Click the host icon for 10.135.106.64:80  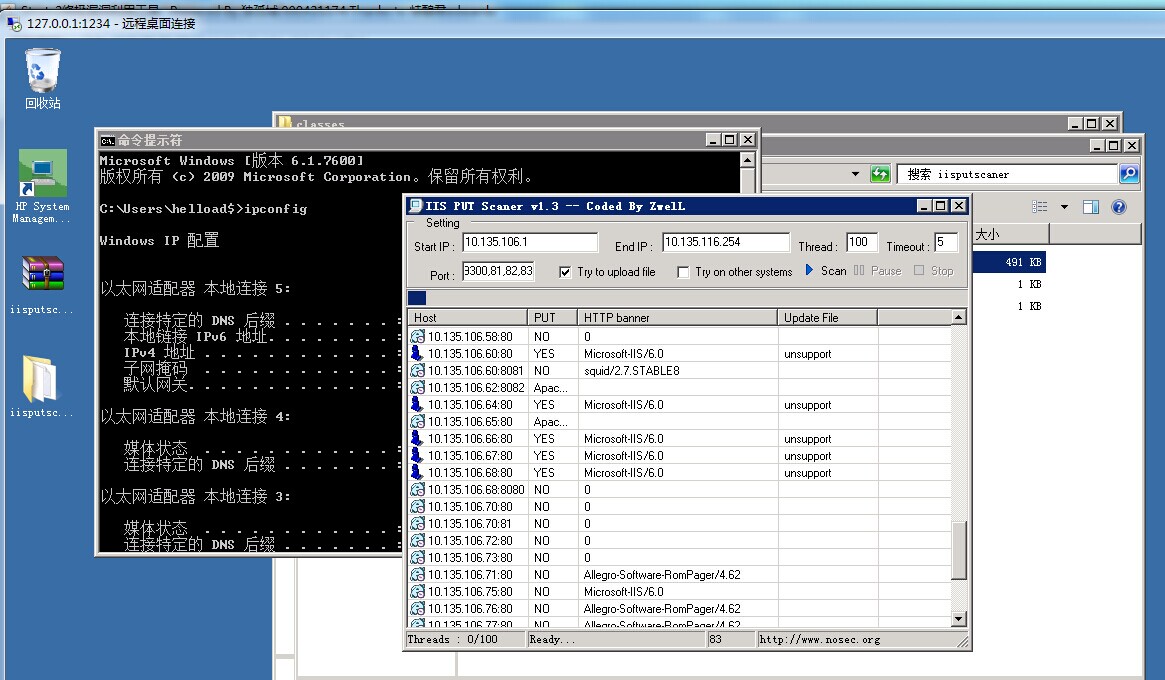click(417, 405)
